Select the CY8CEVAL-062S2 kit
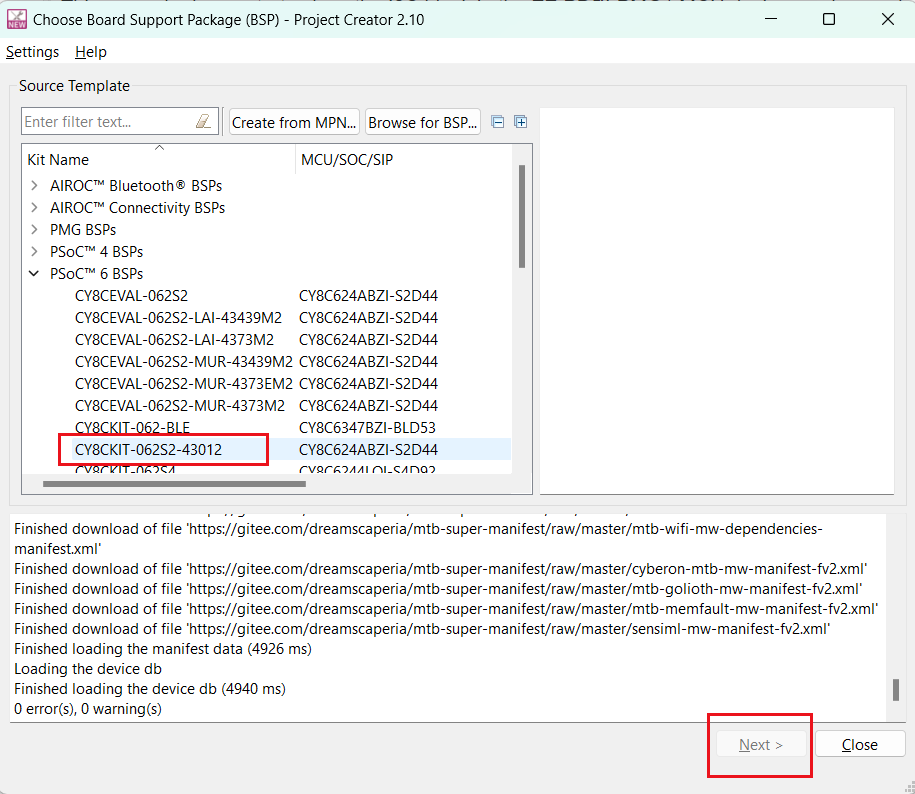The image size is (915, 794). pyautogui.click(x=131, y=296)
